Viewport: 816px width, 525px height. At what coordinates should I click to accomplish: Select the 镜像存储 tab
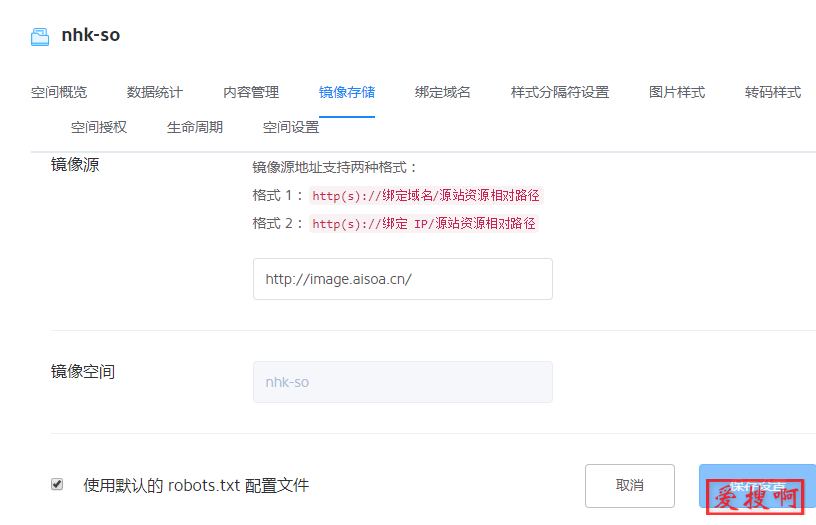347,93
